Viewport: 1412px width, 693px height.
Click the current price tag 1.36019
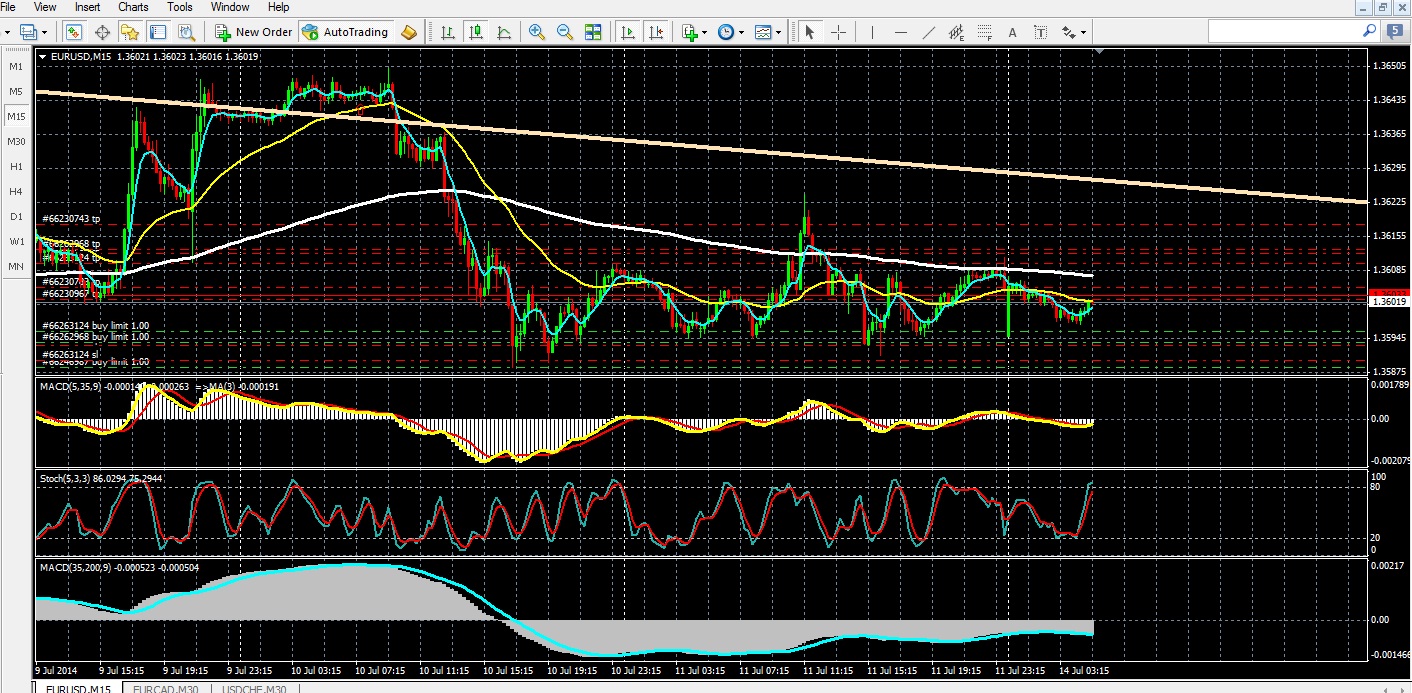coord(1388,301)
